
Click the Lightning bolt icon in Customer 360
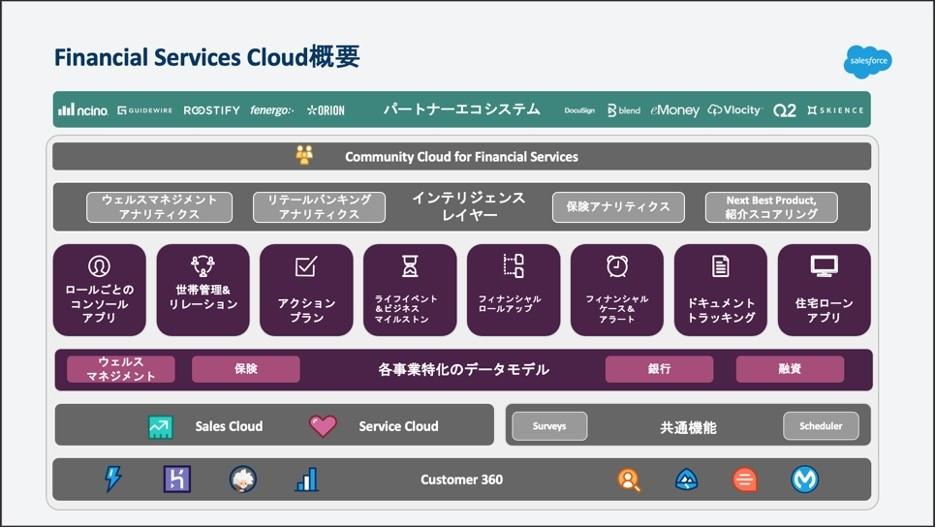[x=113, y=478]
